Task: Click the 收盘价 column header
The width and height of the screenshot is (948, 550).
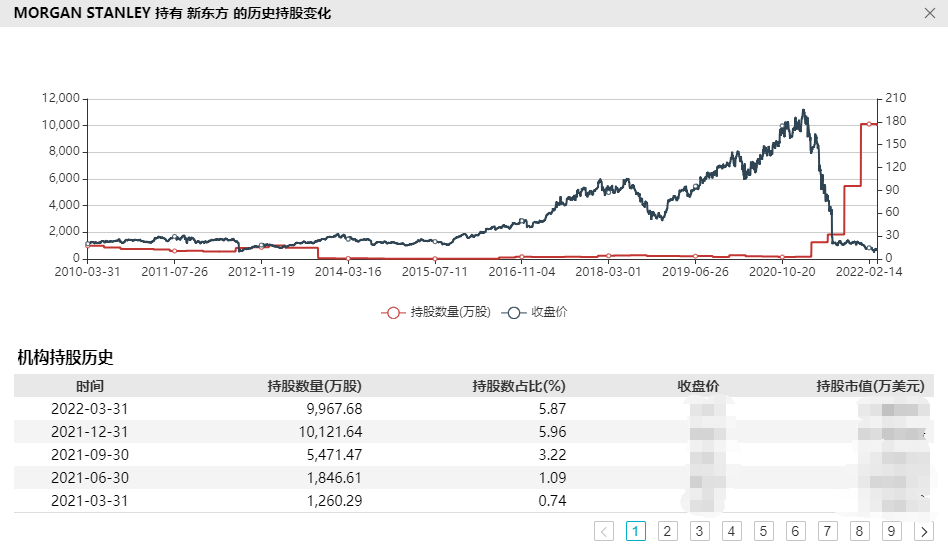Action: (698, 386)
